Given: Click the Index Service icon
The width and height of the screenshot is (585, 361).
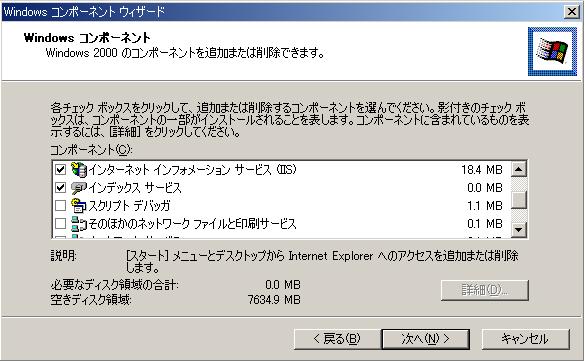Looking at the screenshot, I should click(x=78, y=188).
